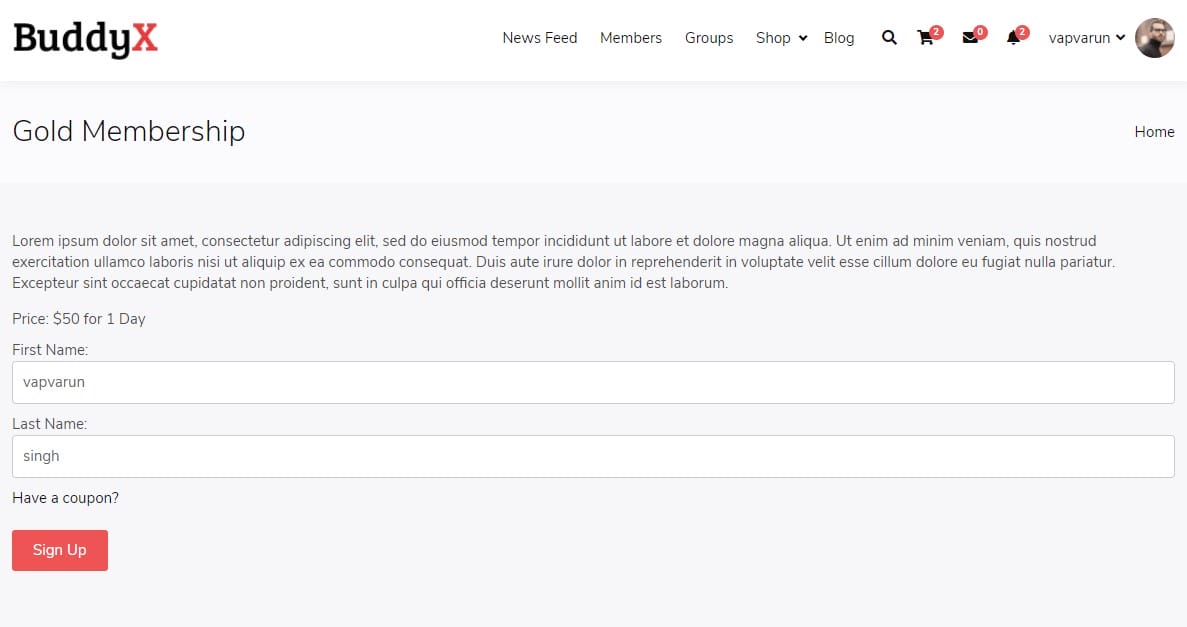Open the Members page
Viewport: 1187px width, 627px height.
[x=631, y=38]
